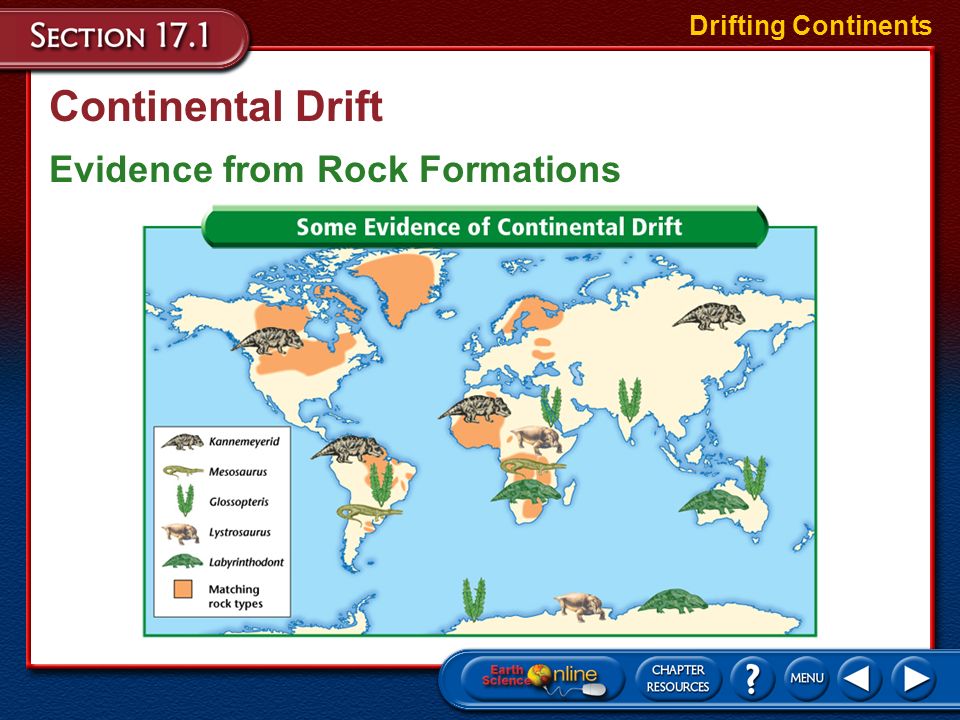
Task: Click the orange rock region on Greenland
Action: pyautogui.click(x=401, y=285)
